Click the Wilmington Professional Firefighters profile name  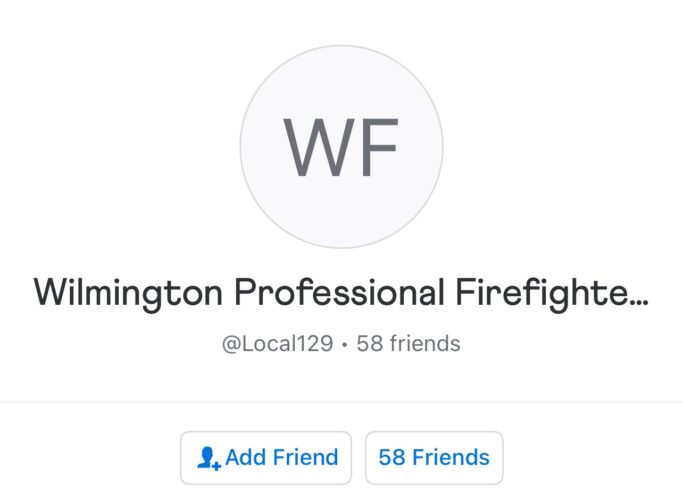[341, 293]
